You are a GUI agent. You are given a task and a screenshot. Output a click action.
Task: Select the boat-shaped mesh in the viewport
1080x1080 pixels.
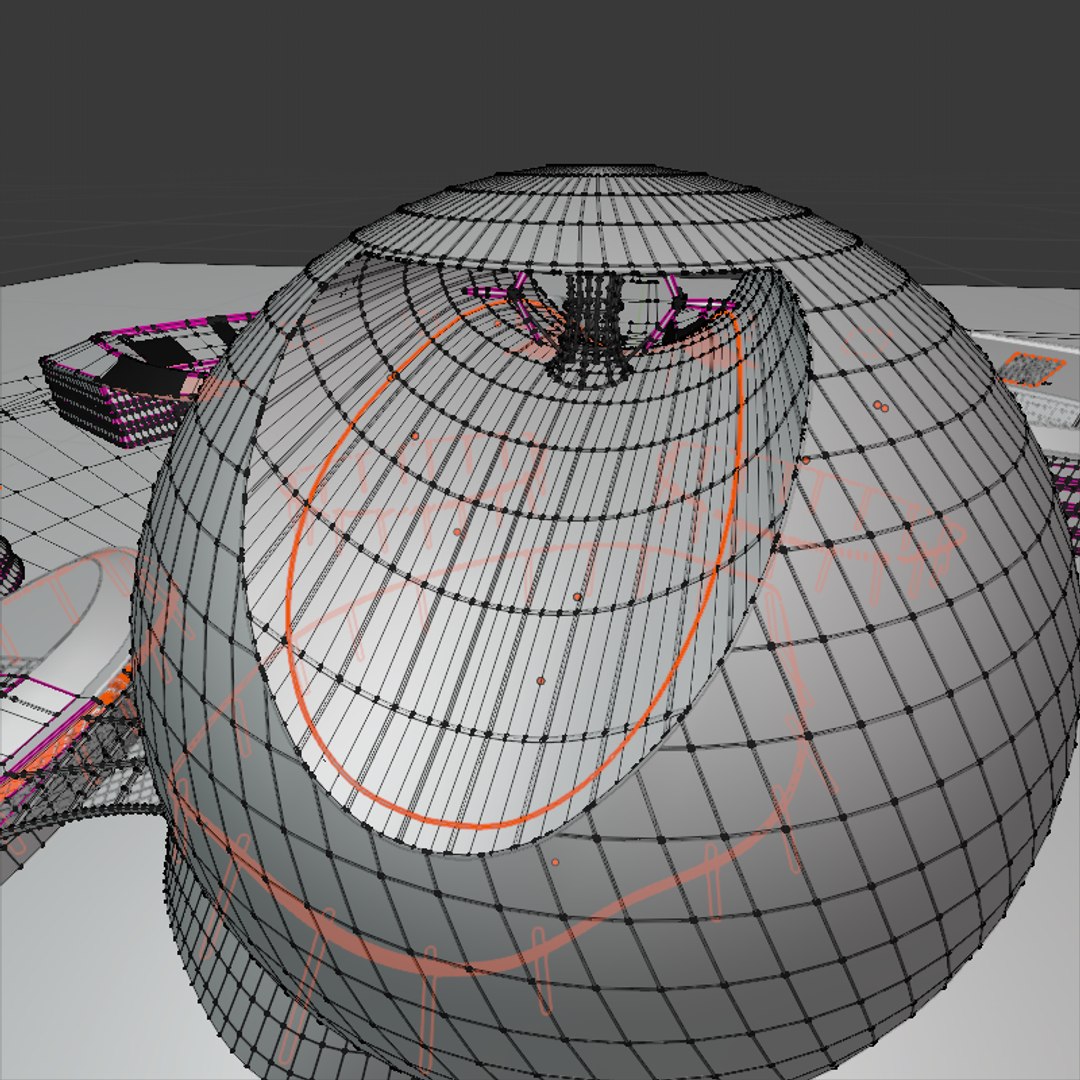point(148,379)
